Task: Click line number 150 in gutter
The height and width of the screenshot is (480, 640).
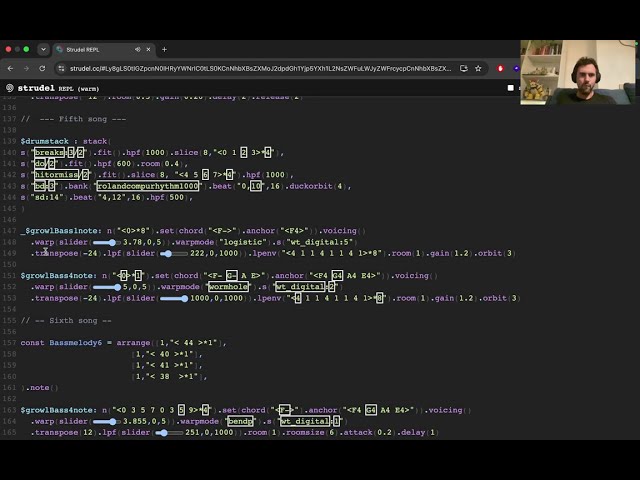Action: [8, 264]
